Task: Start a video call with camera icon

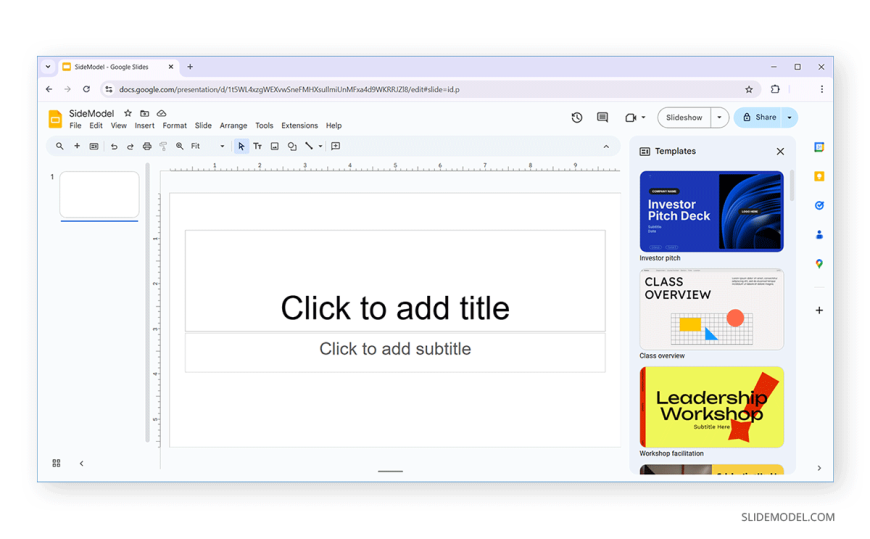Action: pos(630,118)
